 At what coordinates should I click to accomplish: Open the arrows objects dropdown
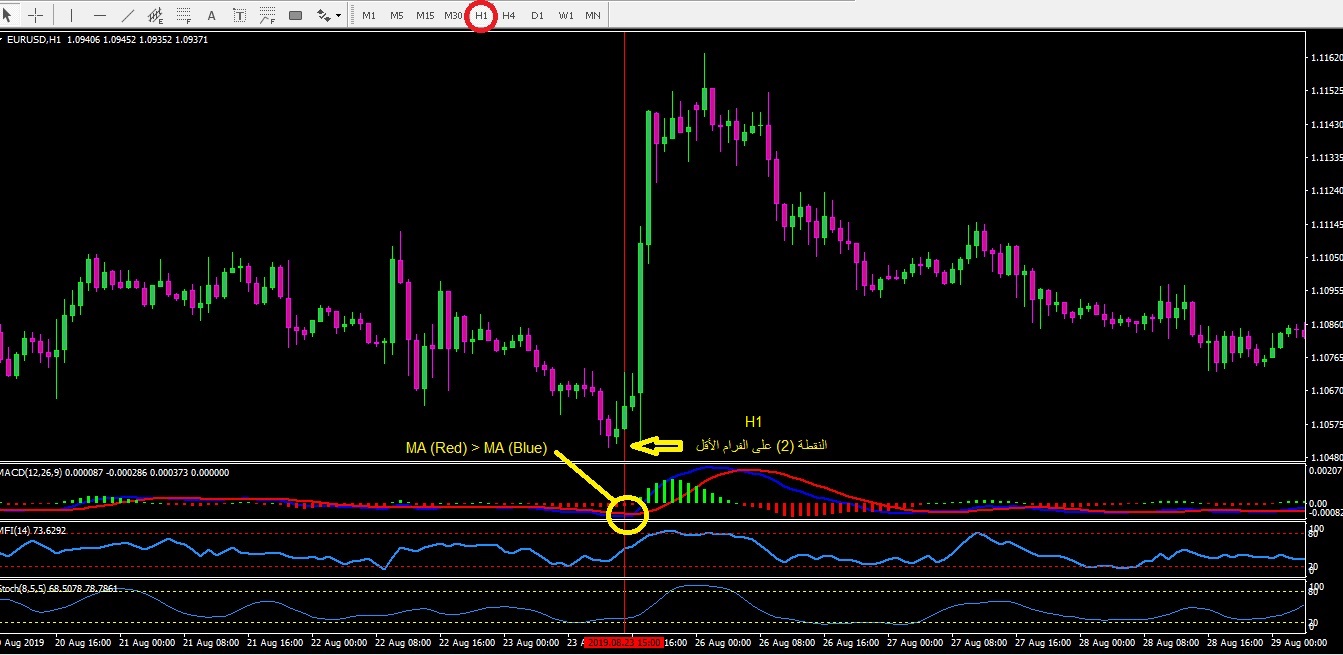[x=328, y=15]
